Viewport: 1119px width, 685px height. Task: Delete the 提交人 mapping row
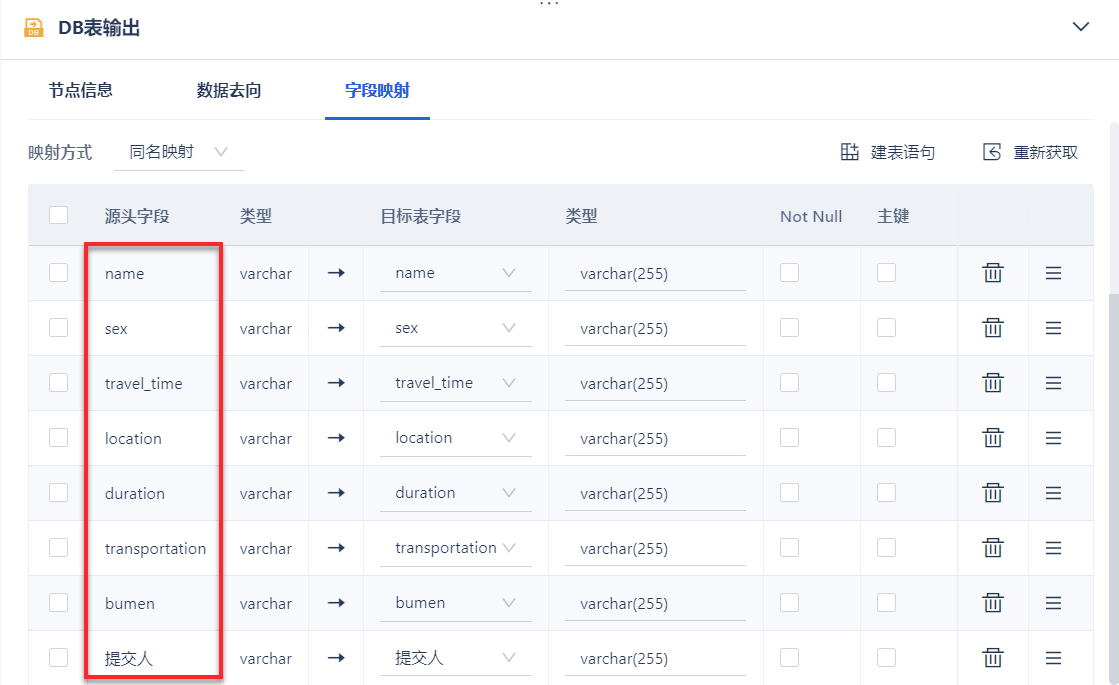(993, 657)
